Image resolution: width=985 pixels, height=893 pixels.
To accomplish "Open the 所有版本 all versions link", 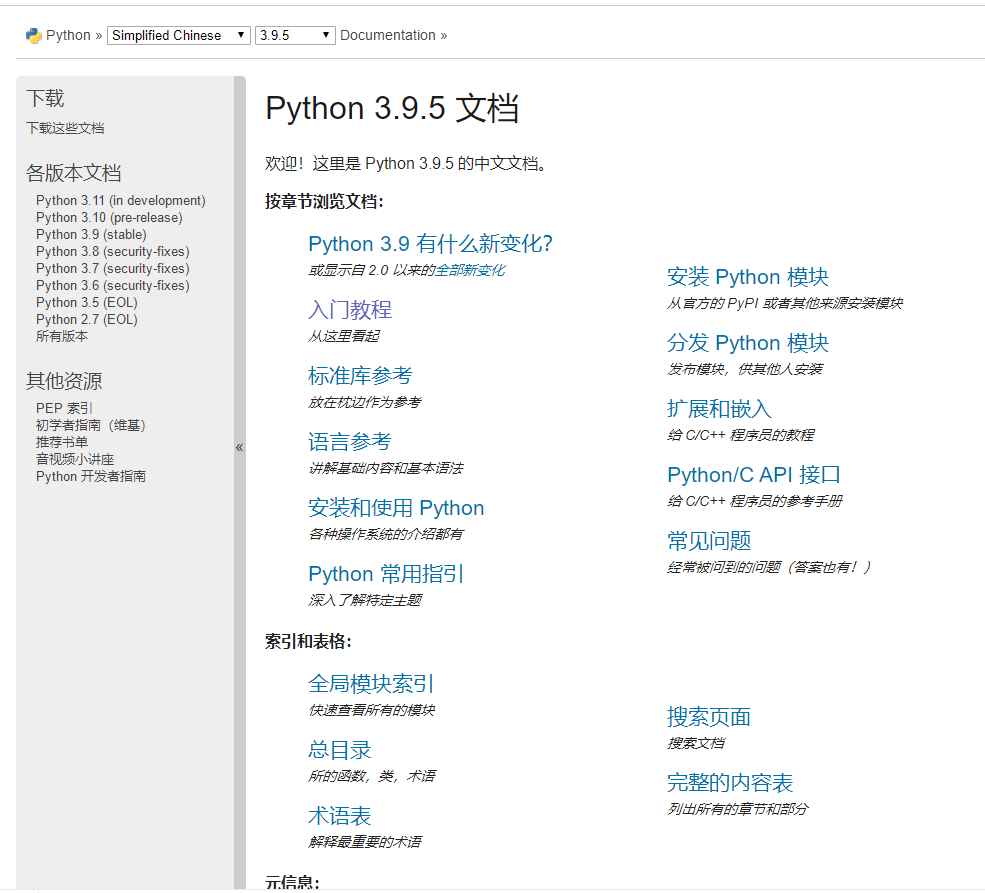I will click(x=62, y=336).
